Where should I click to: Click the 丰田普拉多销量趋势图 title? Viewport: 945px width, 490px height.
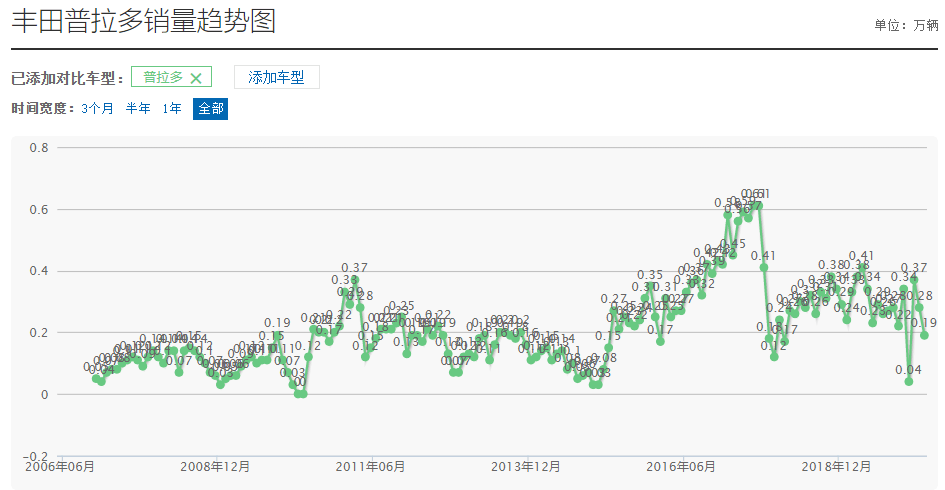coord(143,21)
